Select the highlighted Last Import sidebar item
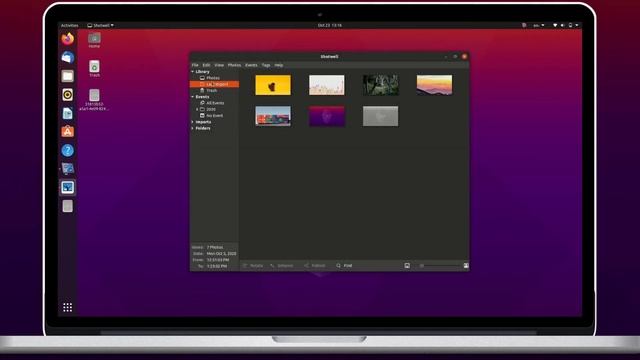This screenshot has width=640, height=360. click(x=215, y=84)
